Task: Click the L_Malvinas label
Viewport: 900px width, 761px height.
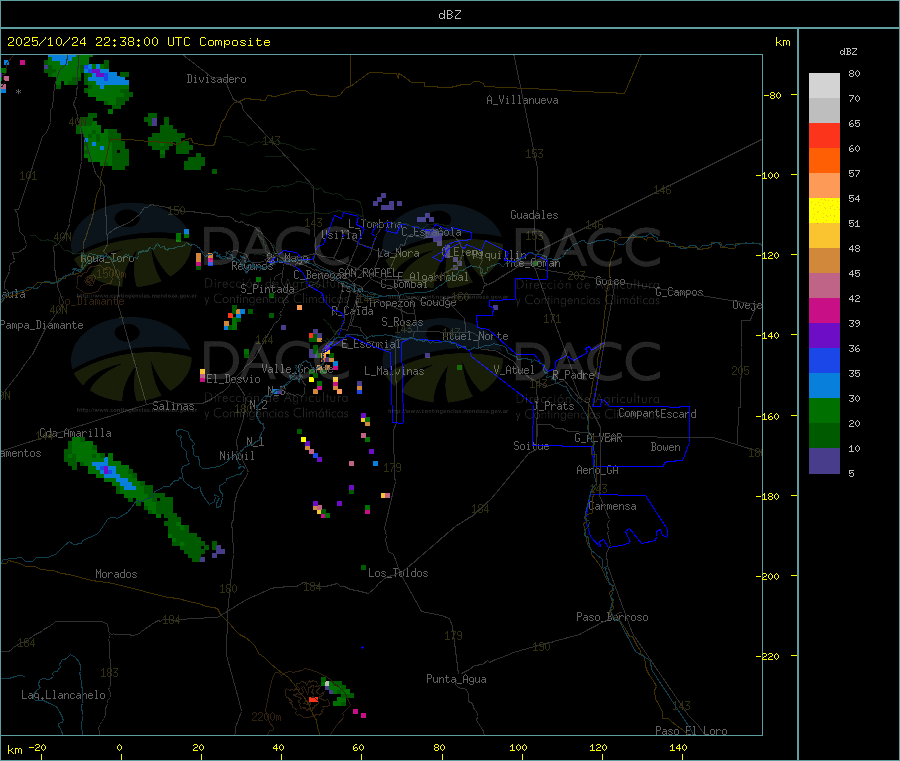Action: coord(394,371)
